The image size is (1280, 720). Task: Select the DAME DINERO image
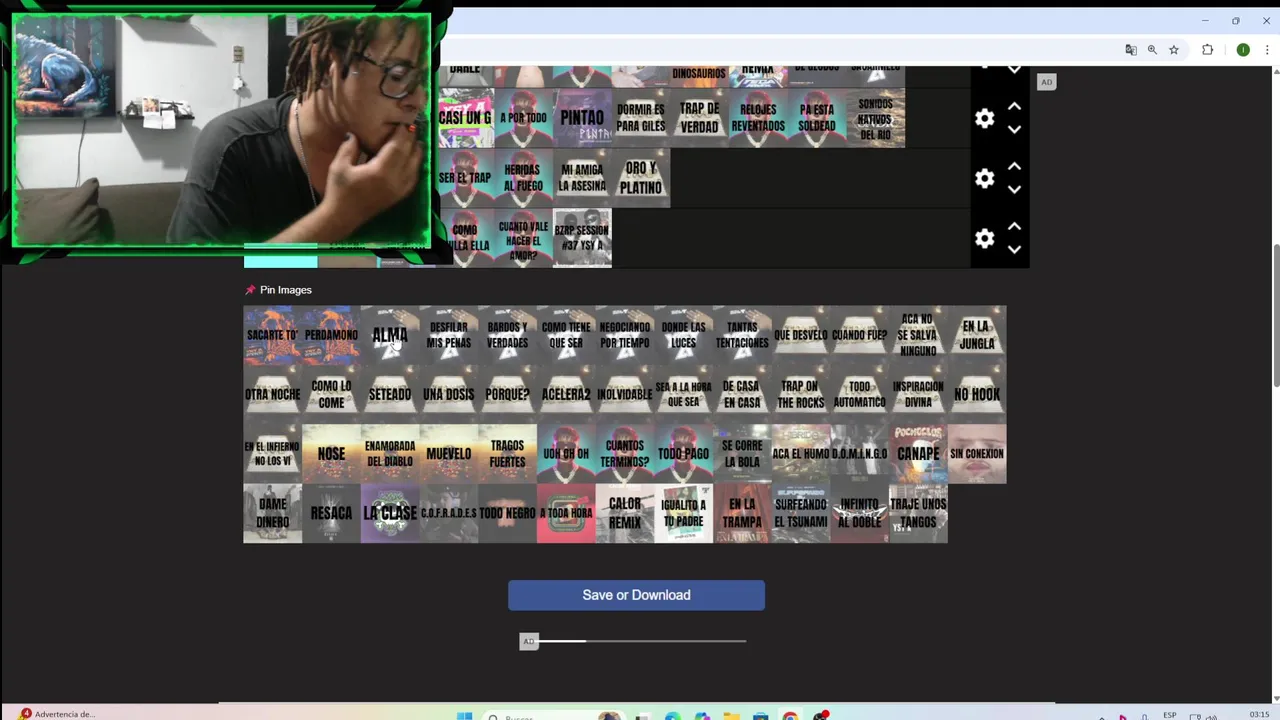272,513
